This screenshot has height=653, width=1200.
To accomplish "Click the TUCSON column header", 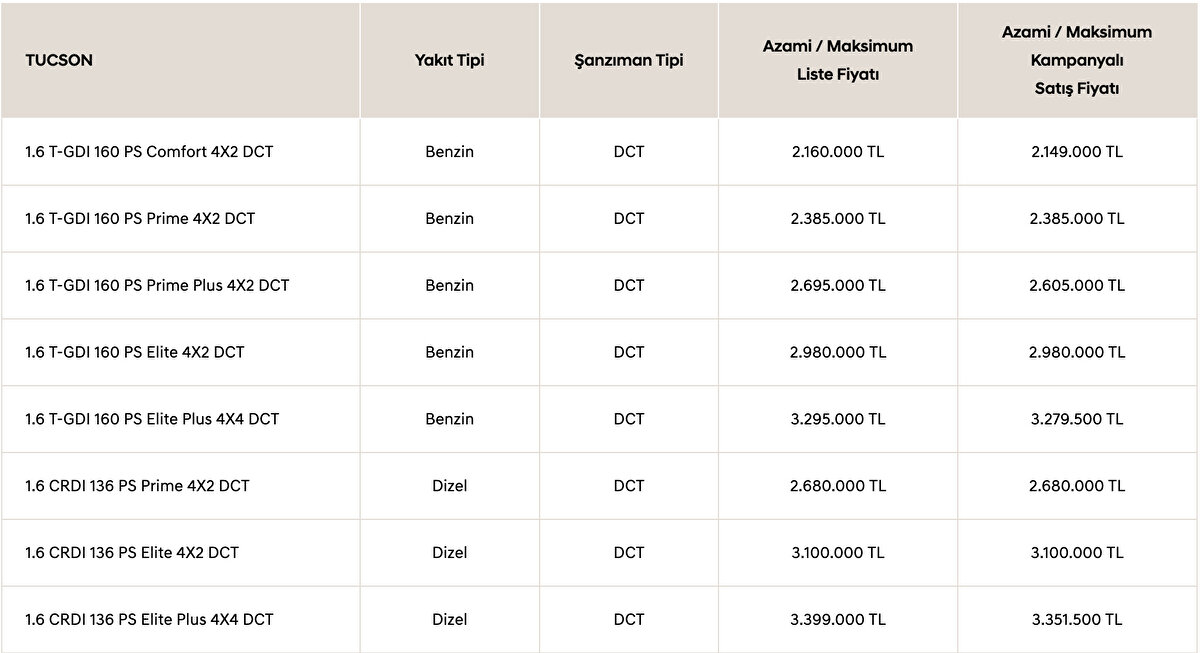I will [59, 60].
